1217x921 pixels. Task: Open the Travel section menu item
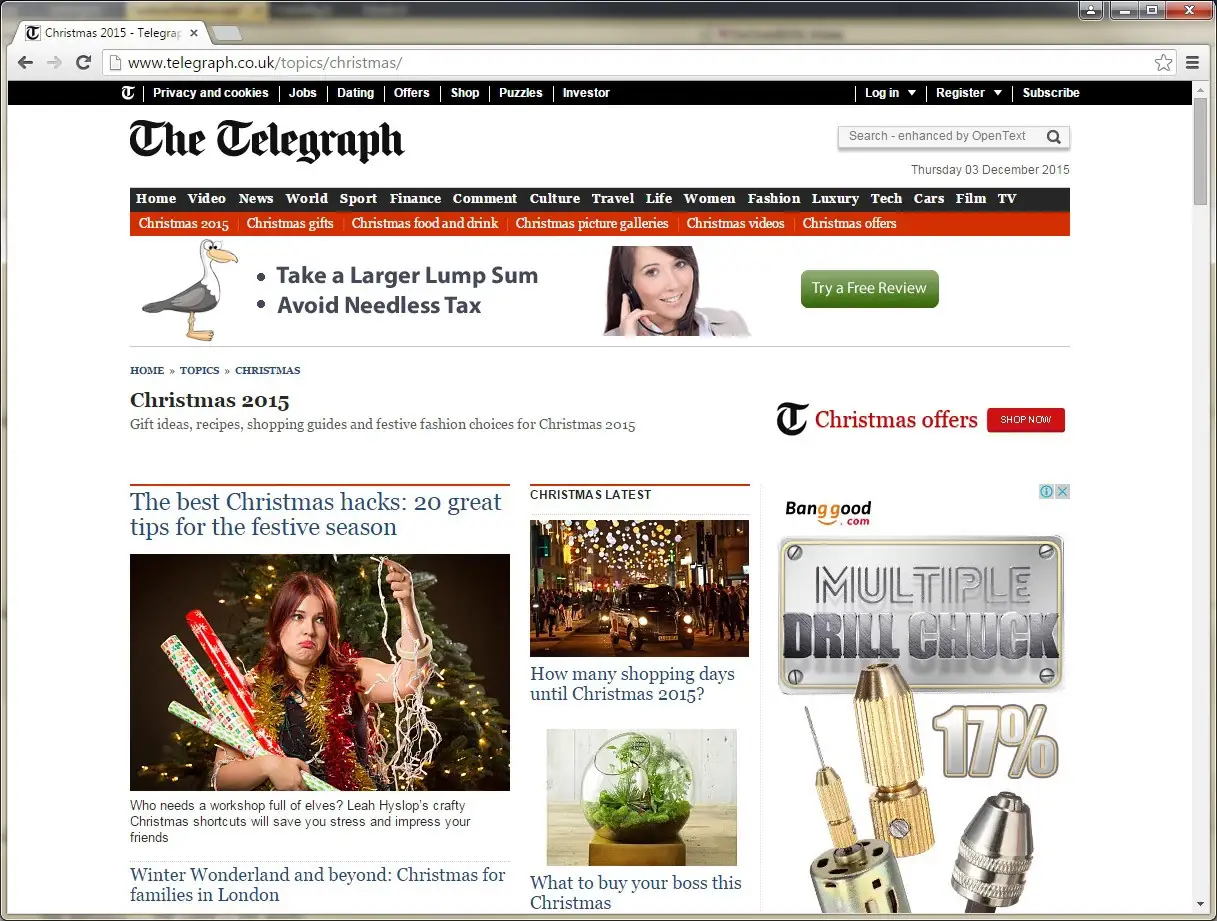612,198
